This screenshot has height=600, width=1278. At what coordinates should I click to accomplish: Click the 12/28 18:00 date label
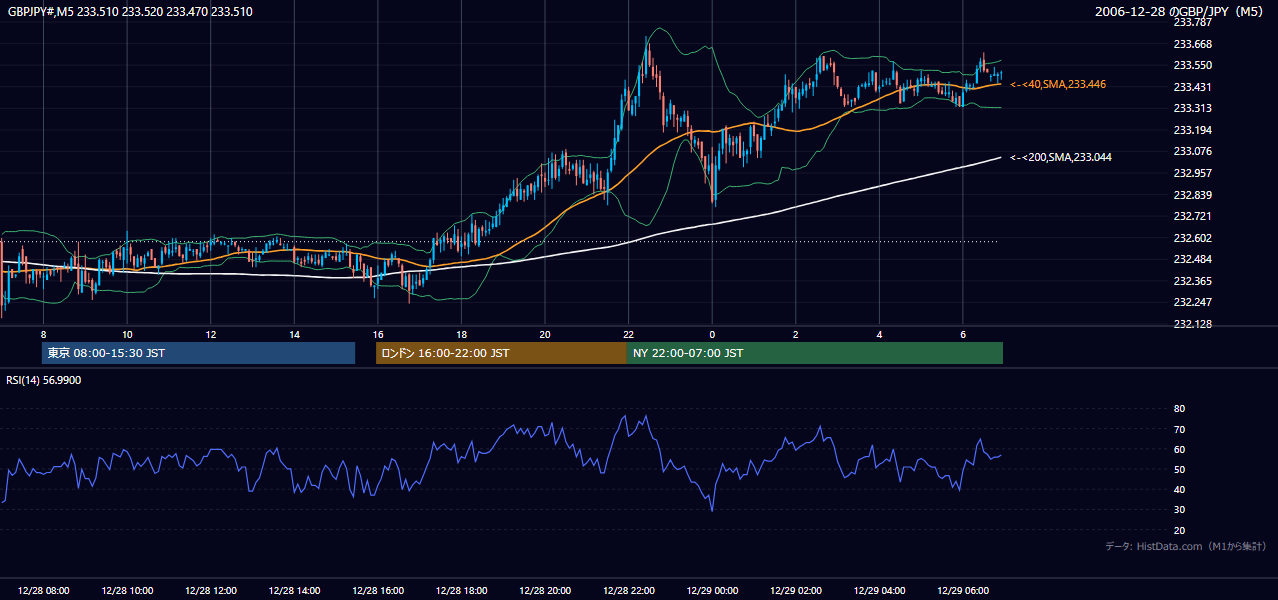coord(461,591)
